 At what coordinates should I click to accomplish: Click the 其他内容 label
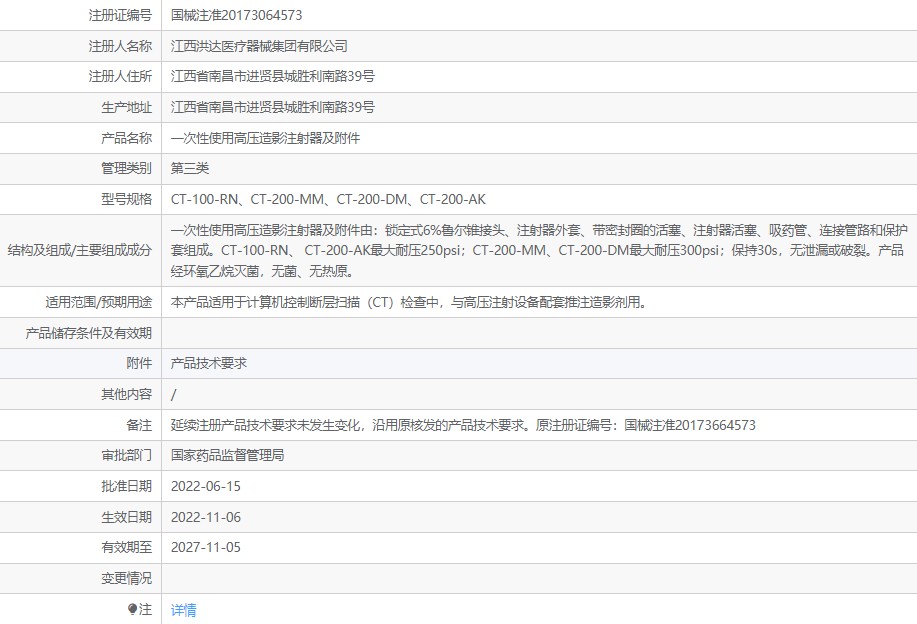click(x=126, y=394)
